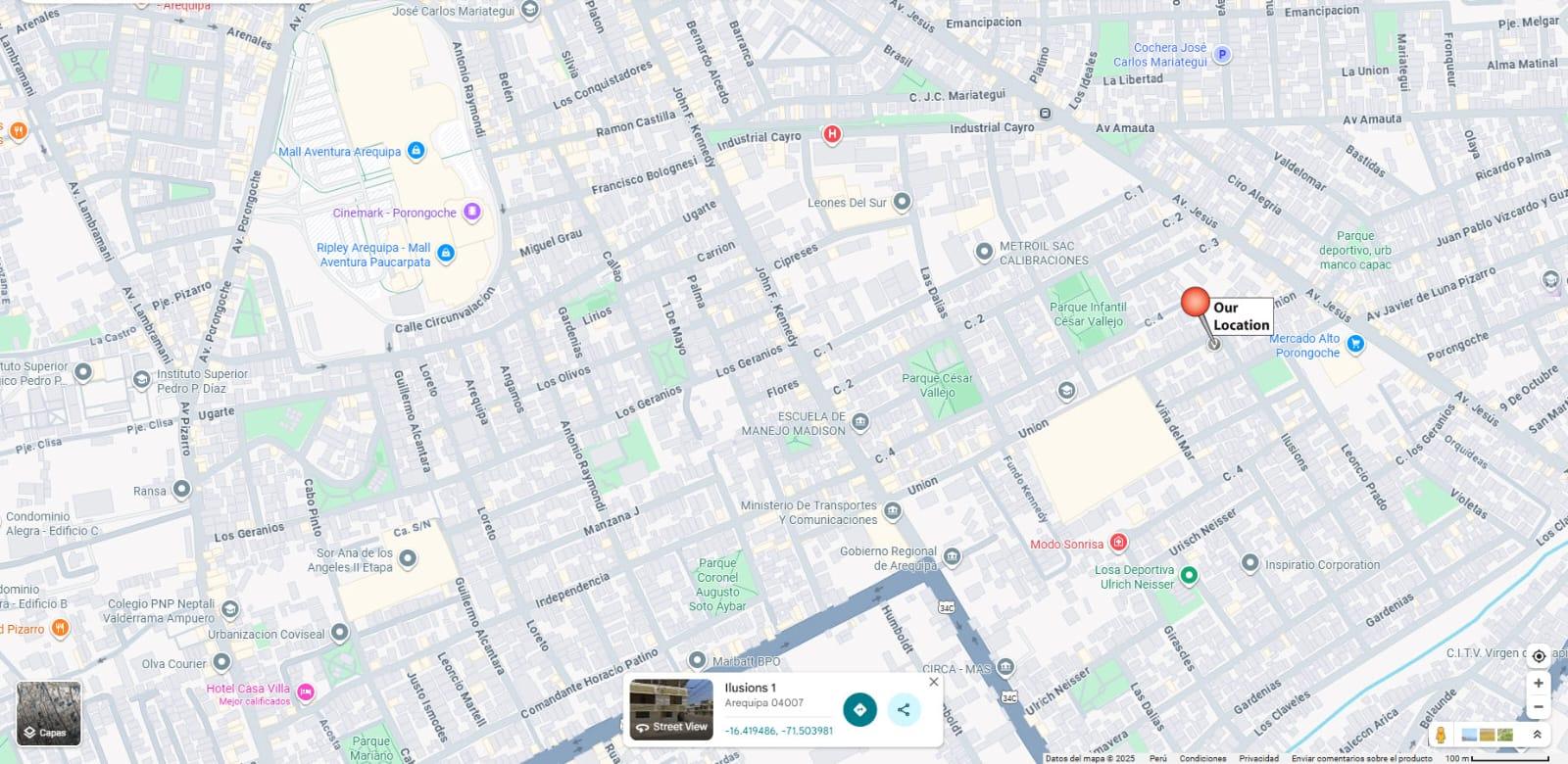Click the coordinates -16.419486, -71.503981
1568x764 pixels.
[x=779, y=731]
